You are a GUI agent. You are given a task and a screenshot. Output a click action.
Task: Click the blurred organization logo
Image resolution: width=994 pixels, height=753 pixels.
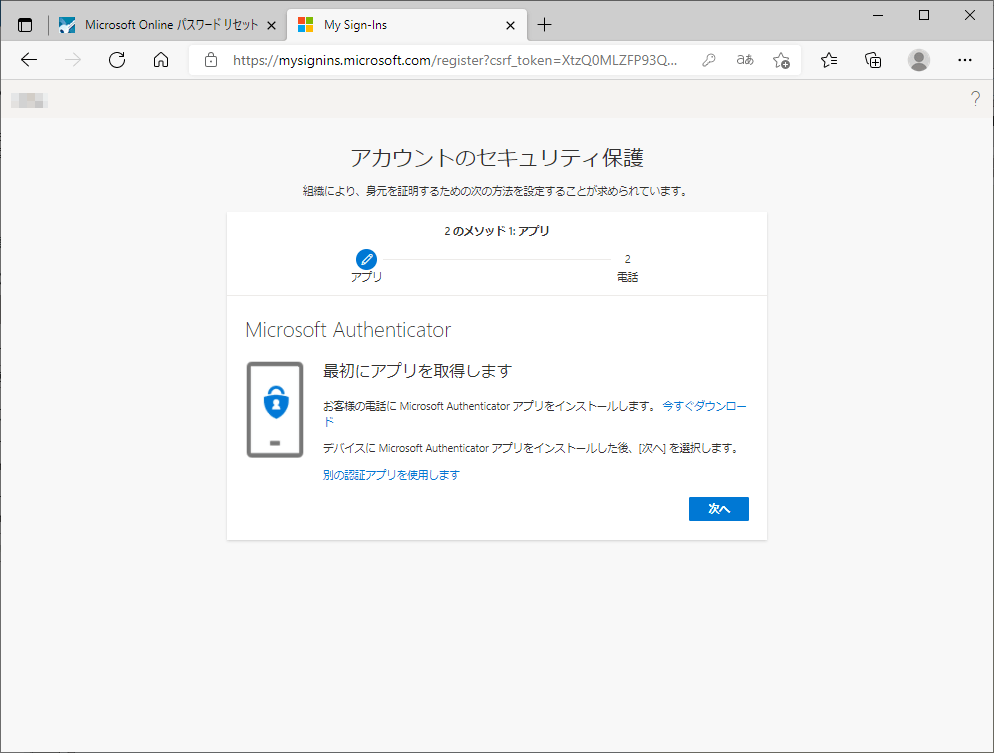[x=29, y=100]
